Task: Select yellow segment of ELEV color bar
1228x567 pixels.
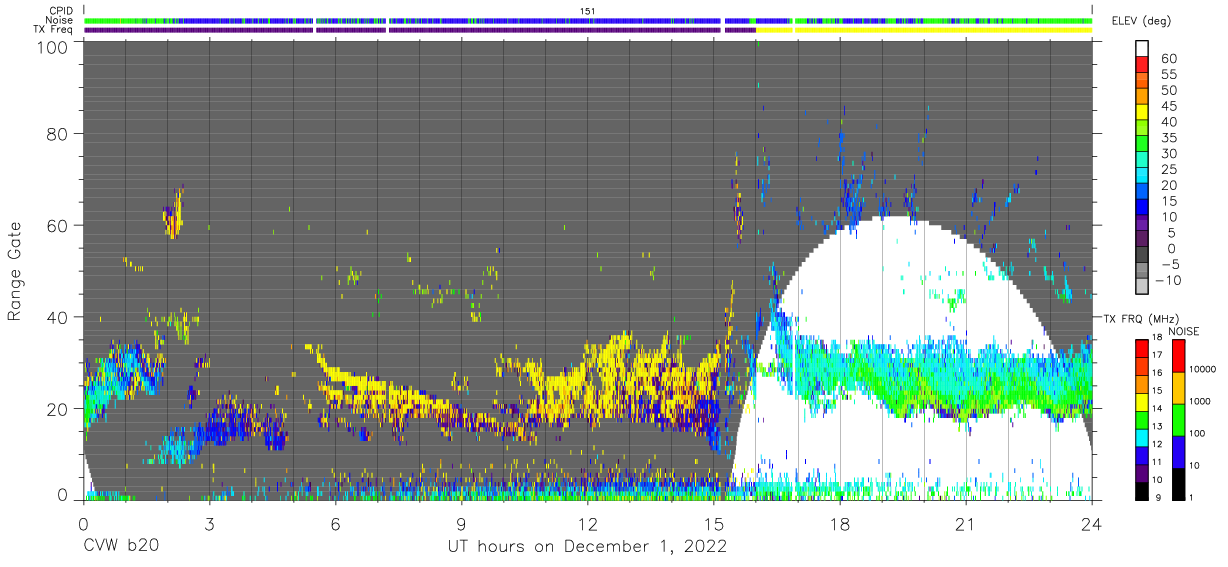Action: pos(1142,111)
